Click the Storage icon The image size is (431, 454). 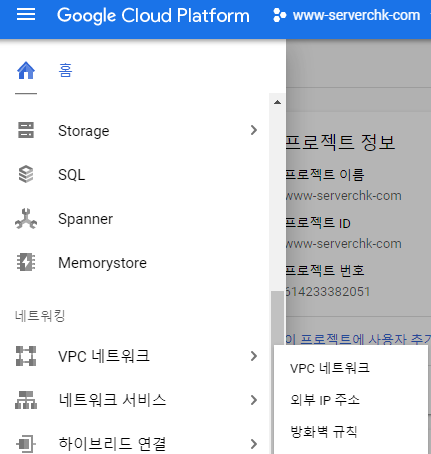tap(26, 130)
